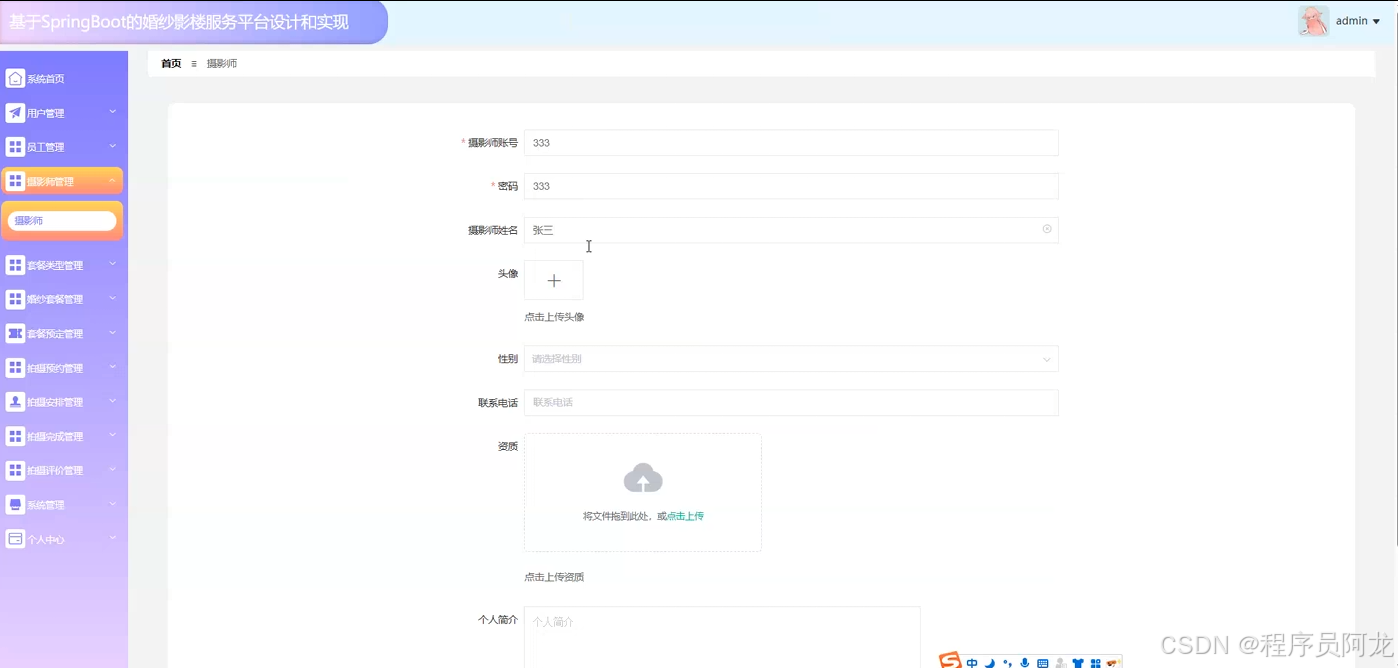The image size is (1398, 668).
Task: Click the 联系电话 input field
Action: (x=791, y=403)
